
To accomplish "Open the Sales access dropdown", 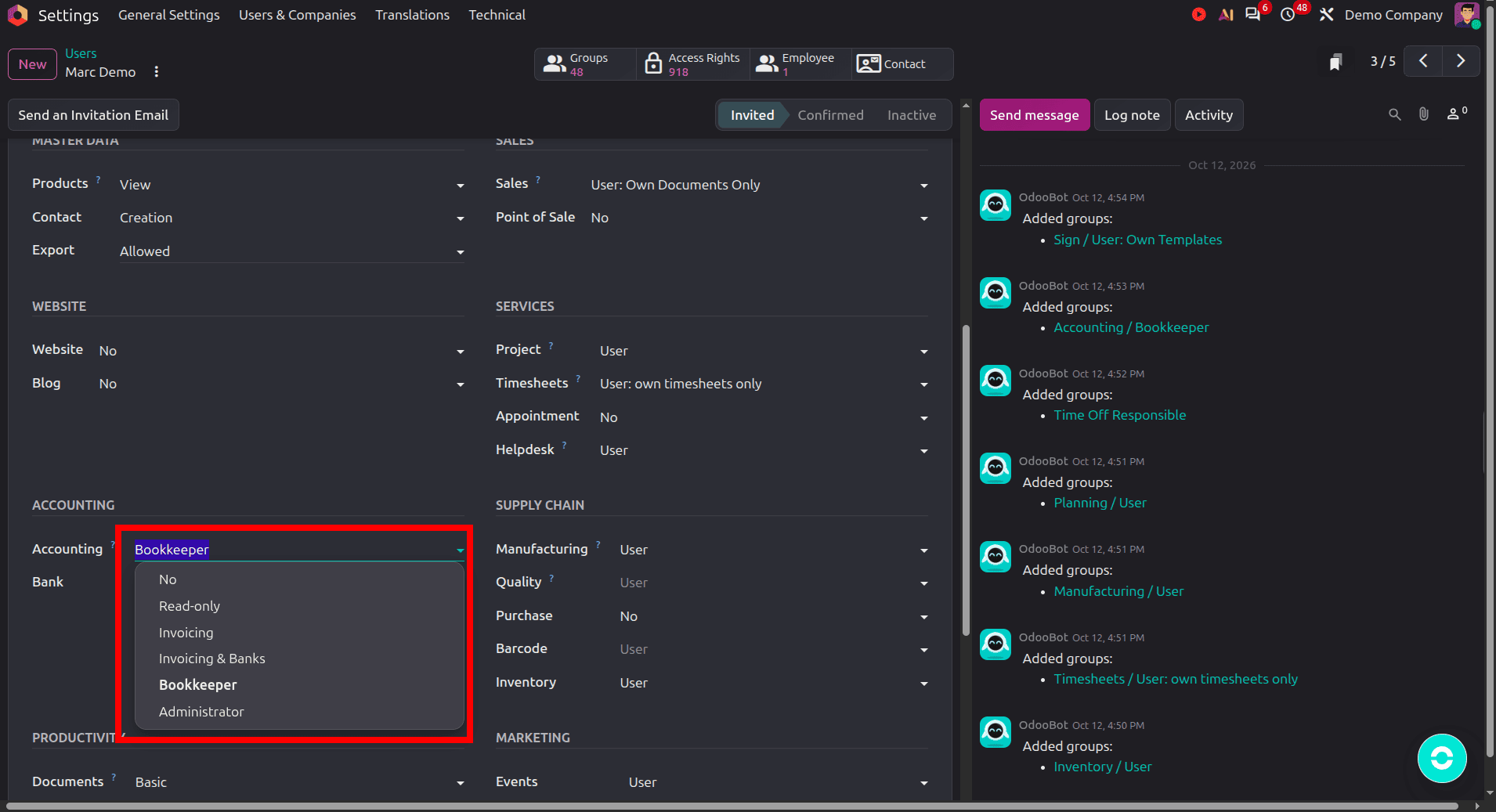I will pyautogui.click(x=760, y=185).
